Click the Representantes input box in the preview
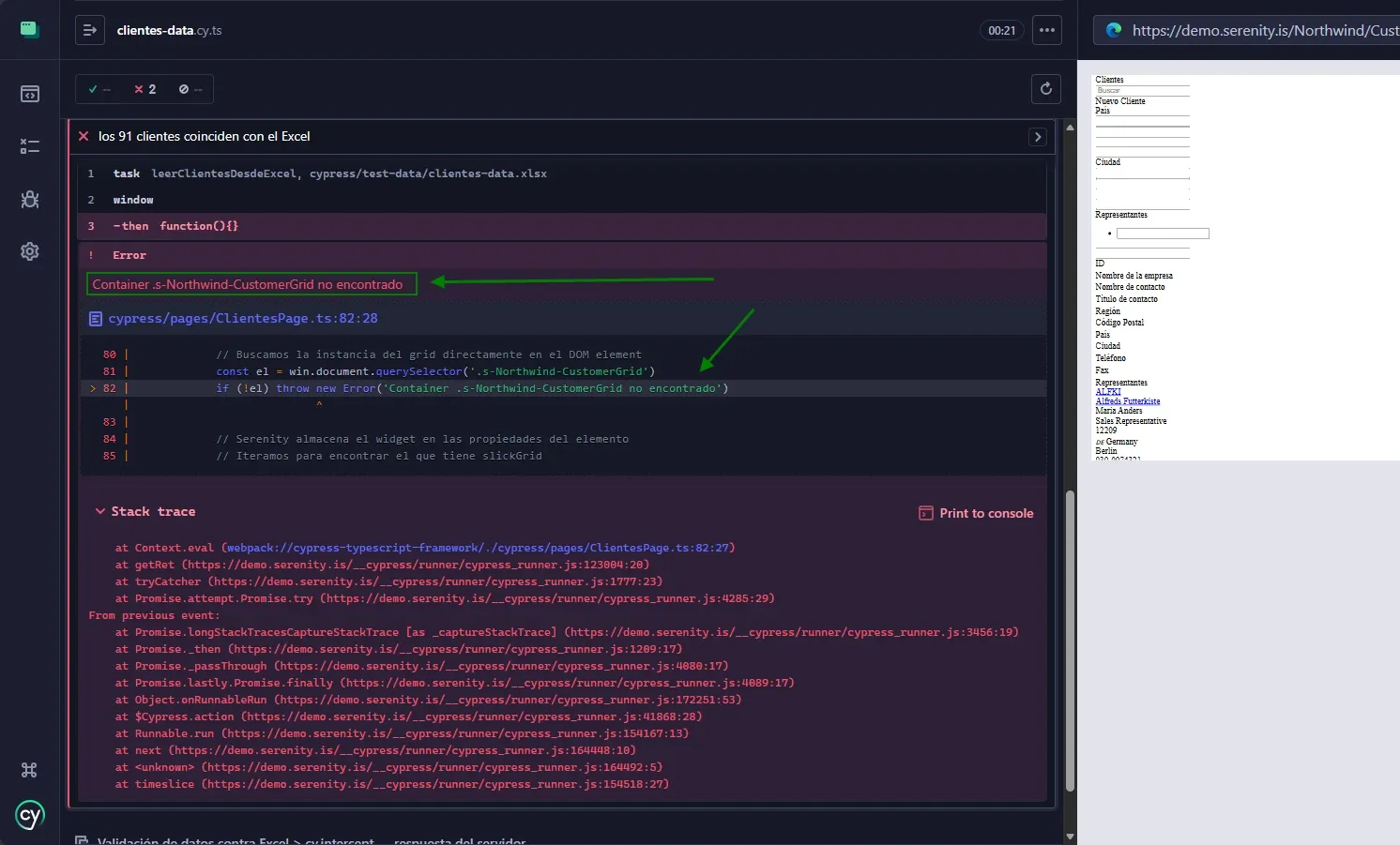 (x=1163, y=234)
